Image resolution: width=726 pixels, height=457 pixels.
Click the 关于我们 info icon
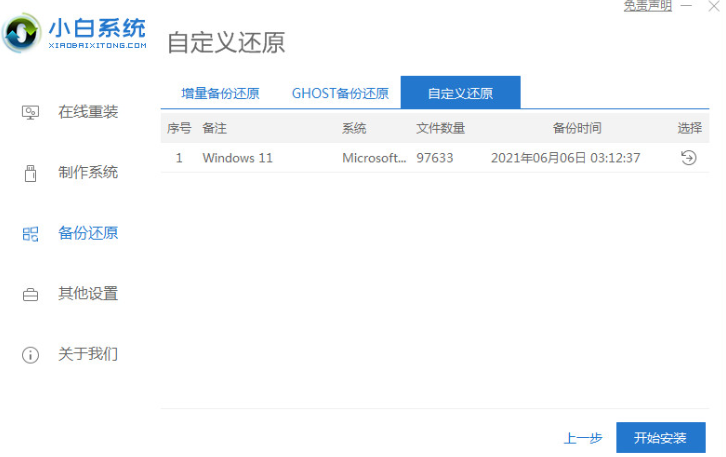click(x=31, y=355)
